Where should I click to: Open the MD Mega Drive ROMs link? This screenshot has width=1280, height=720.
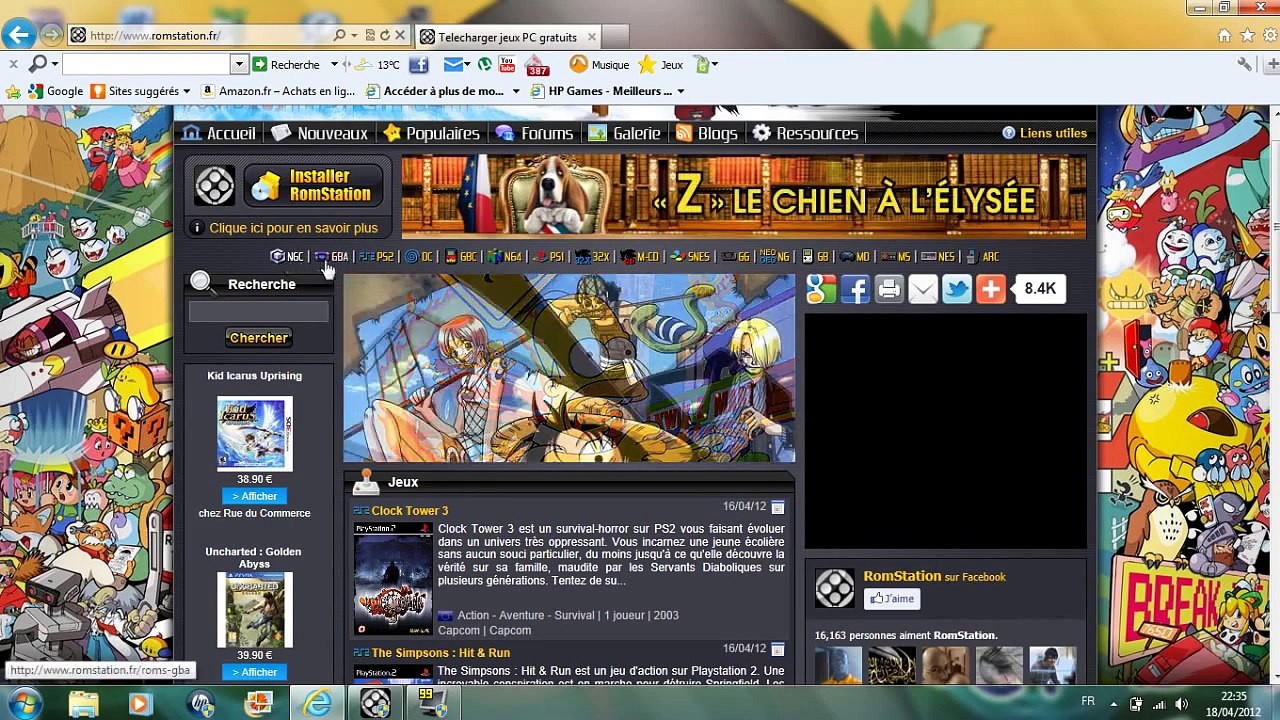(855, 257)
